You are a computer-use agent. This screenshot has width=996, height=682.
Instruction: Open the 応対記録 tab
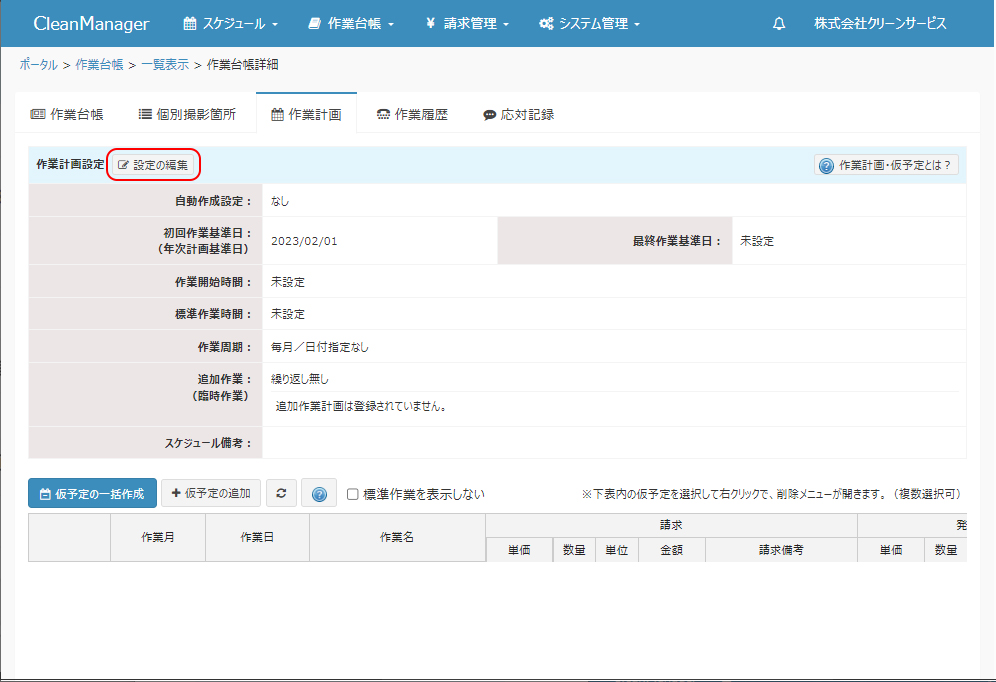[518, 115]
